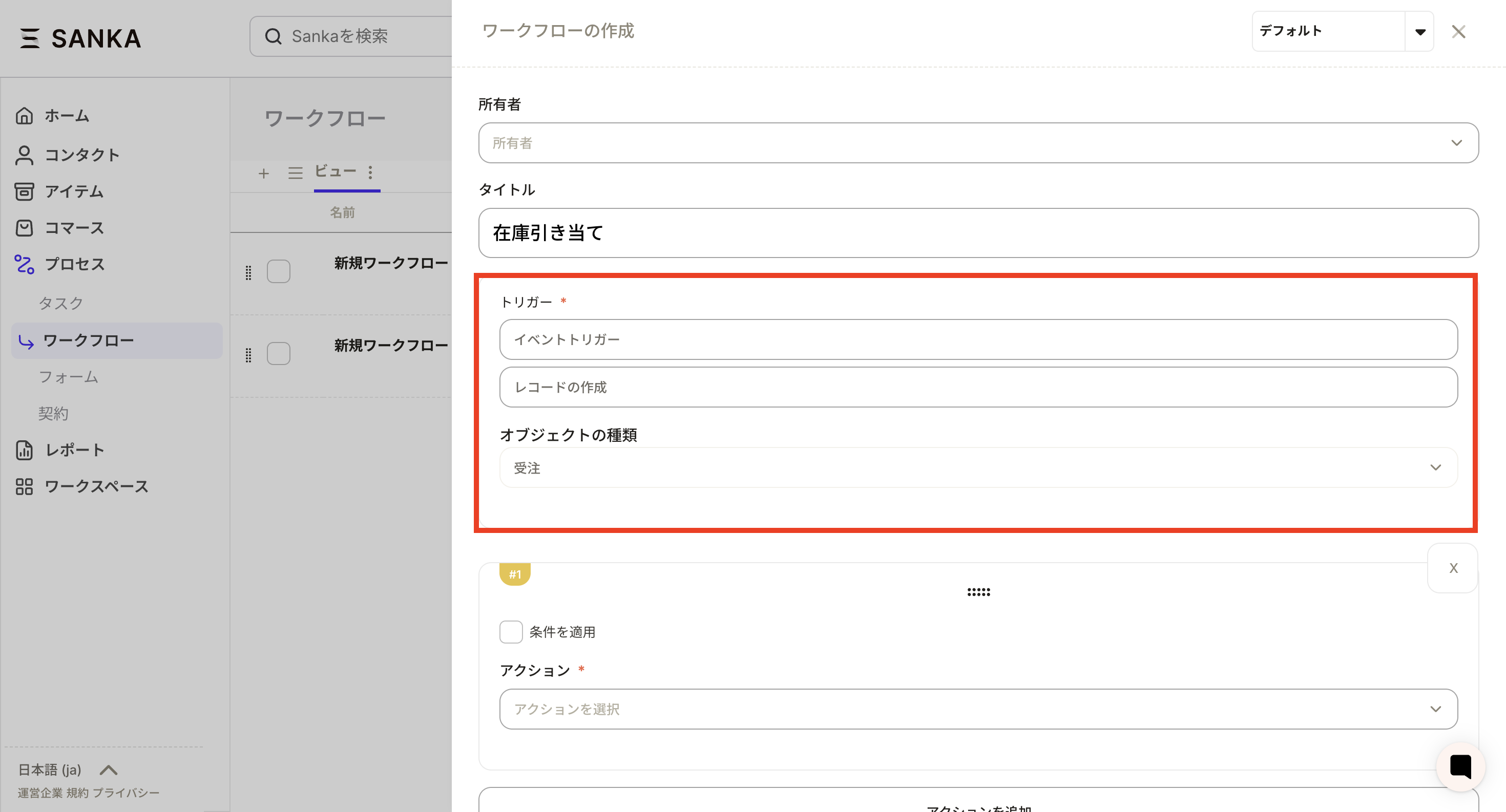The height and width of the screenshot is (812, 1506).
Task: Switch to the ビュー tab
Action: (336, 172)
